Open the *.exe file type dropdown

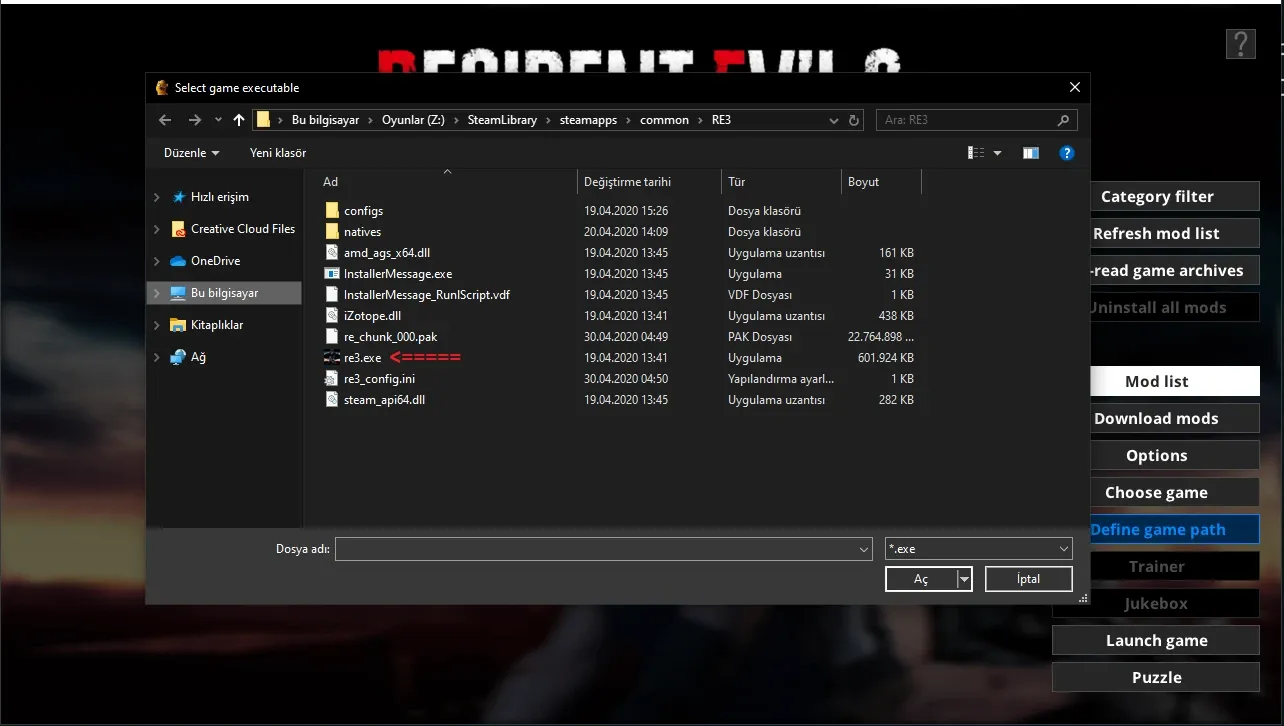[x=978, y=549]
